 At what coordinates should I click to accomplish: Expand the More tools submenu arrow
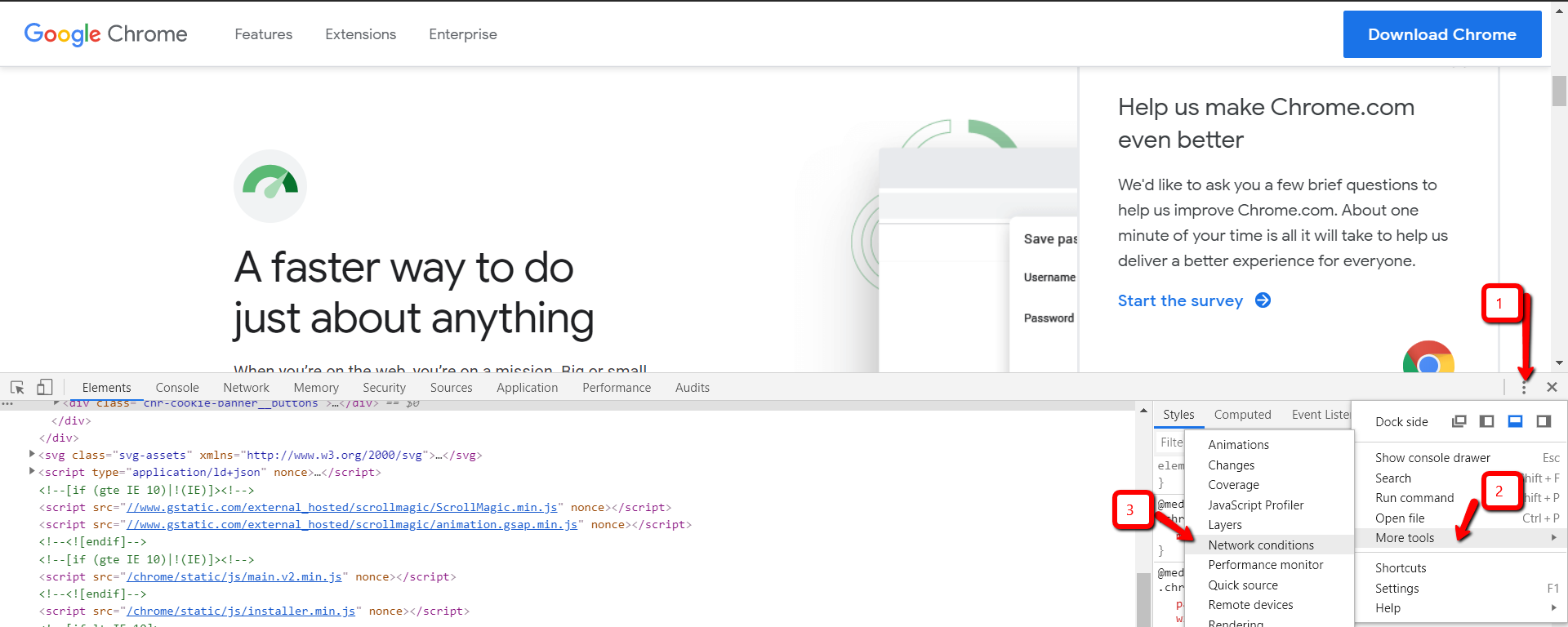pyautogui.click(x=1553, y=538)
